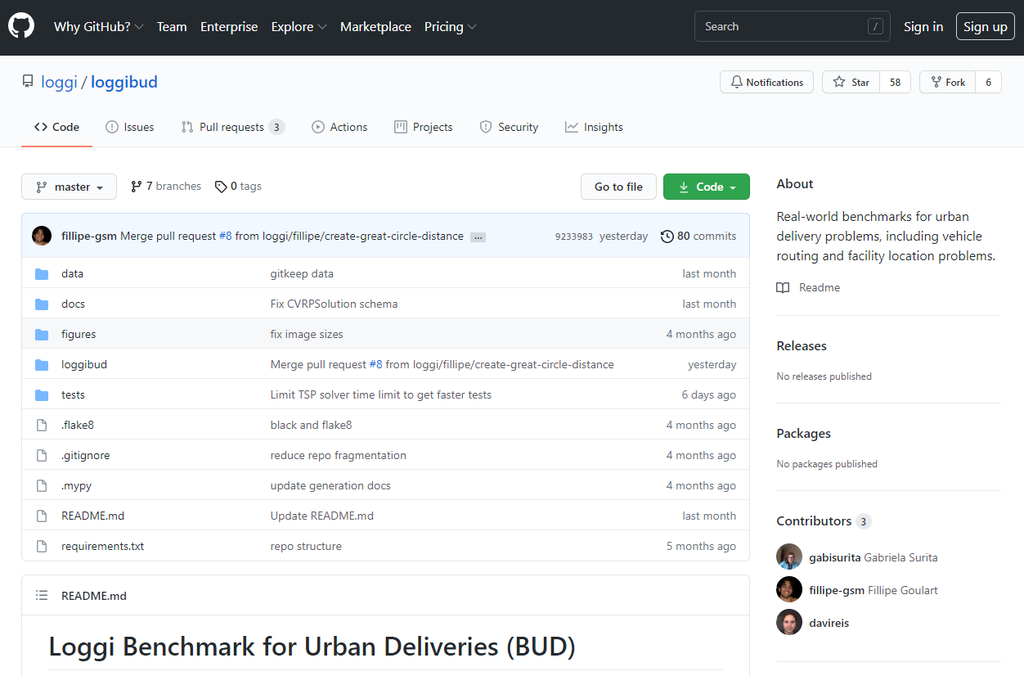Click the star count 58
Screen dimensions: 1024x676
coord(895,82)
